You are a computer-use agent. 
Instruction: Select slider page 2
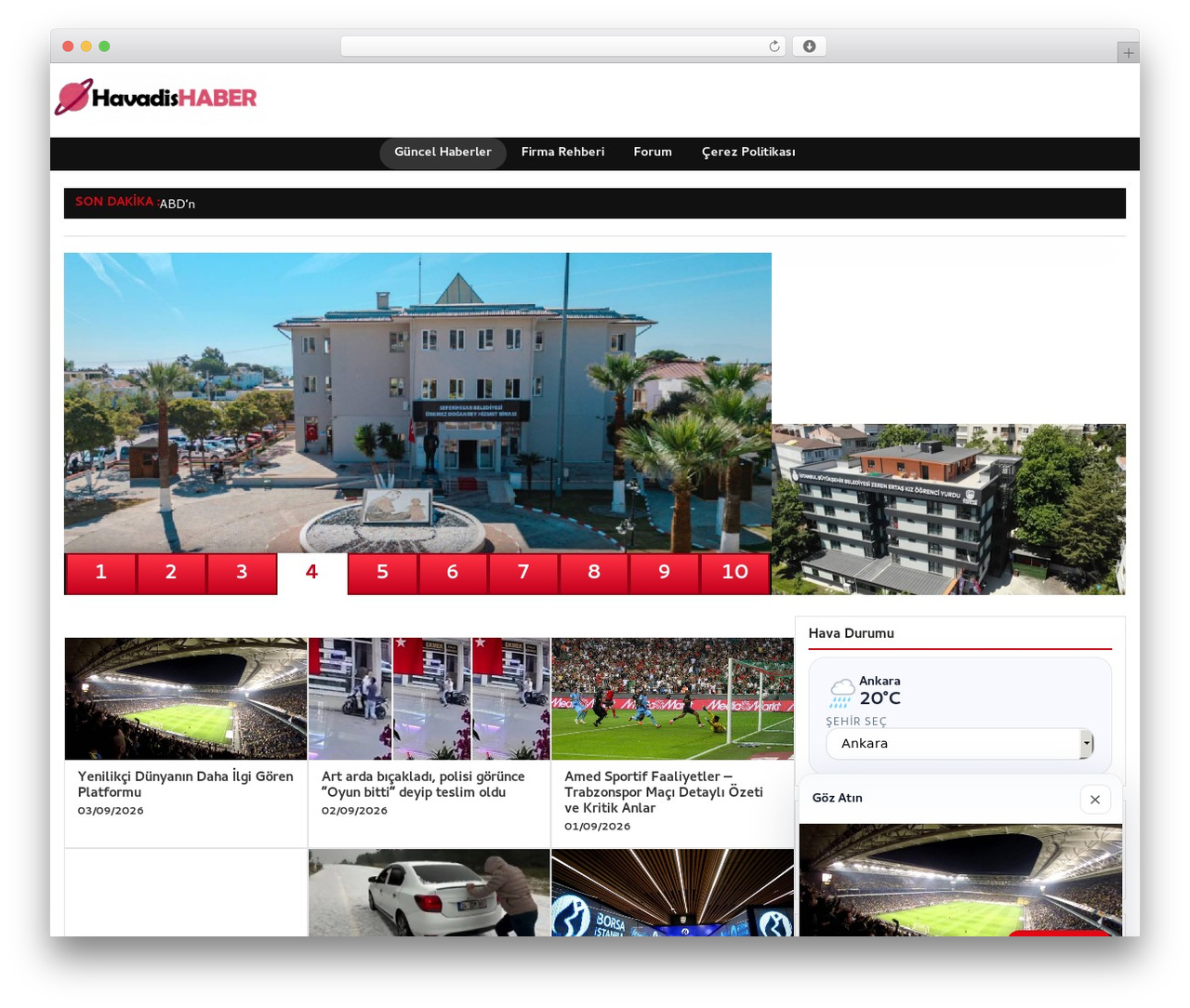coord(171,573)
